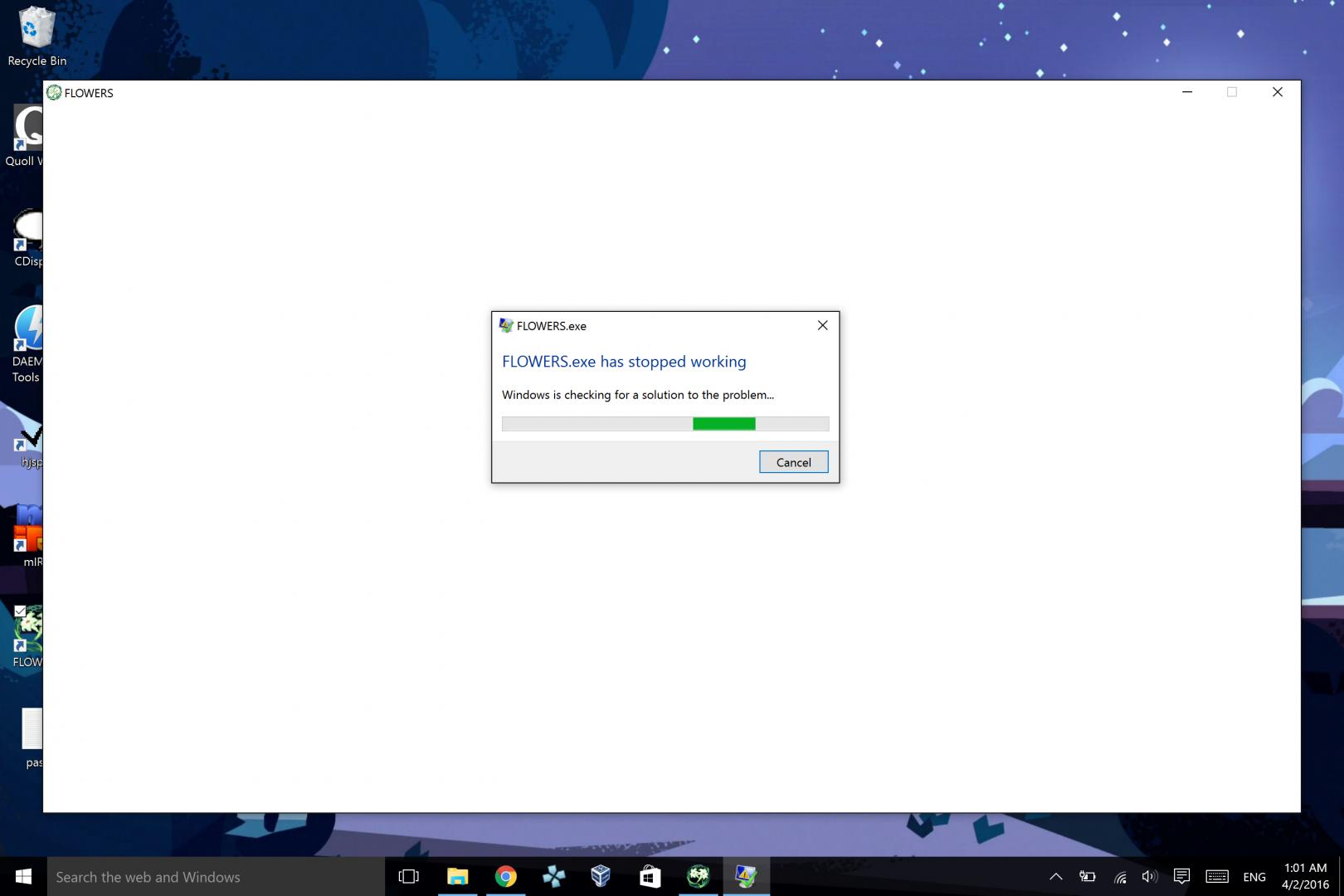Open Google Chrome from the taskbar

click(505, 876)
